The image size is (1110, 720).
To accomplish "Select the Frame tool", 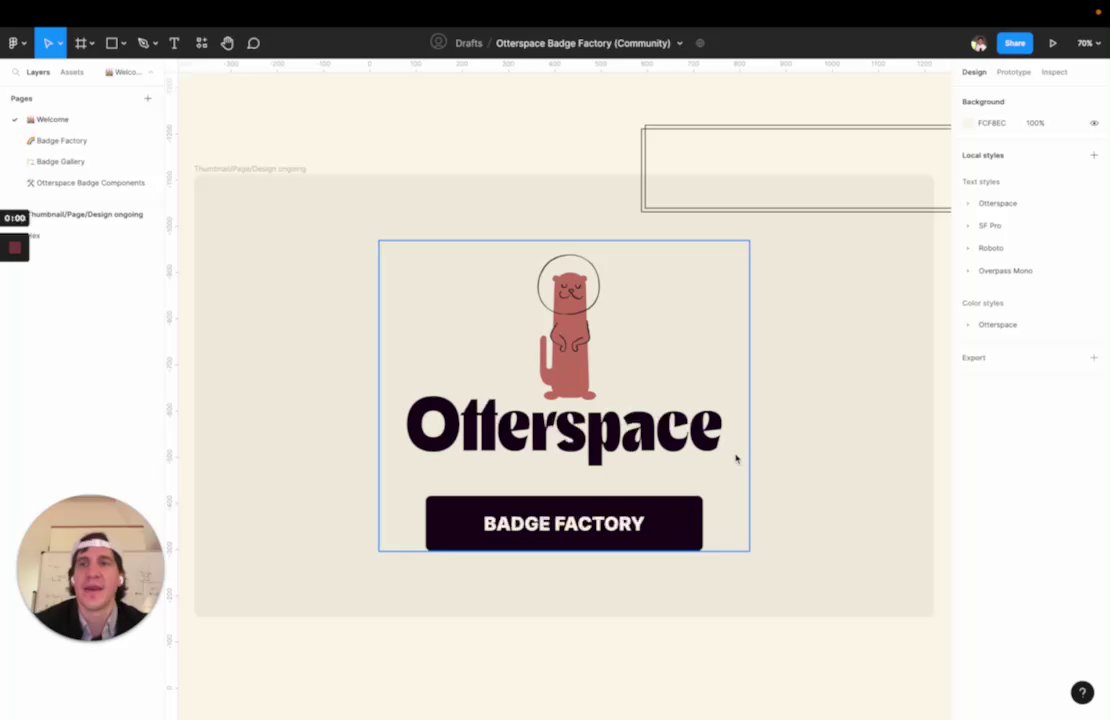I will coord(80,43).
